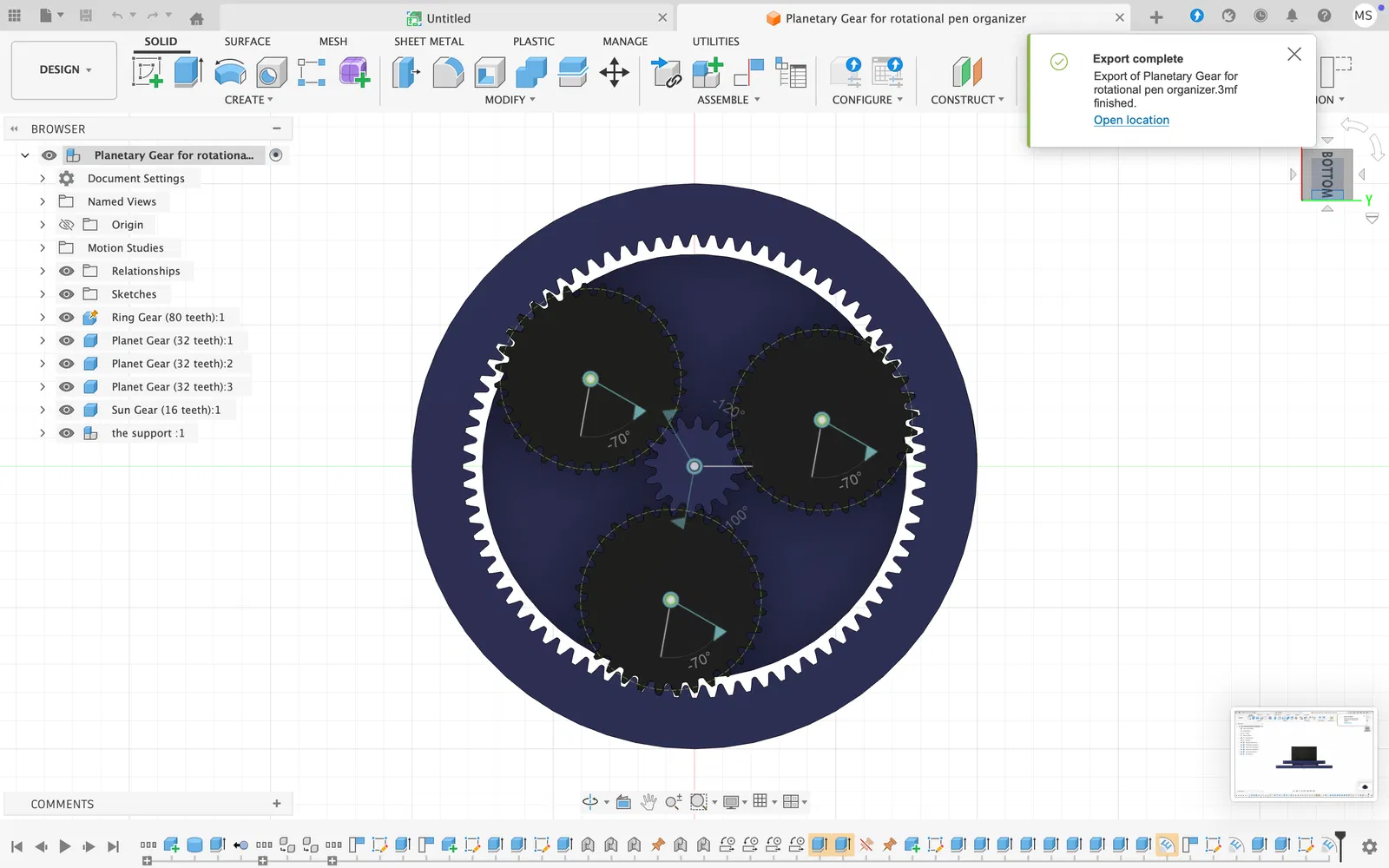Expand the Motion Studies node
1389x868 pixels.
tap(43, 248)
